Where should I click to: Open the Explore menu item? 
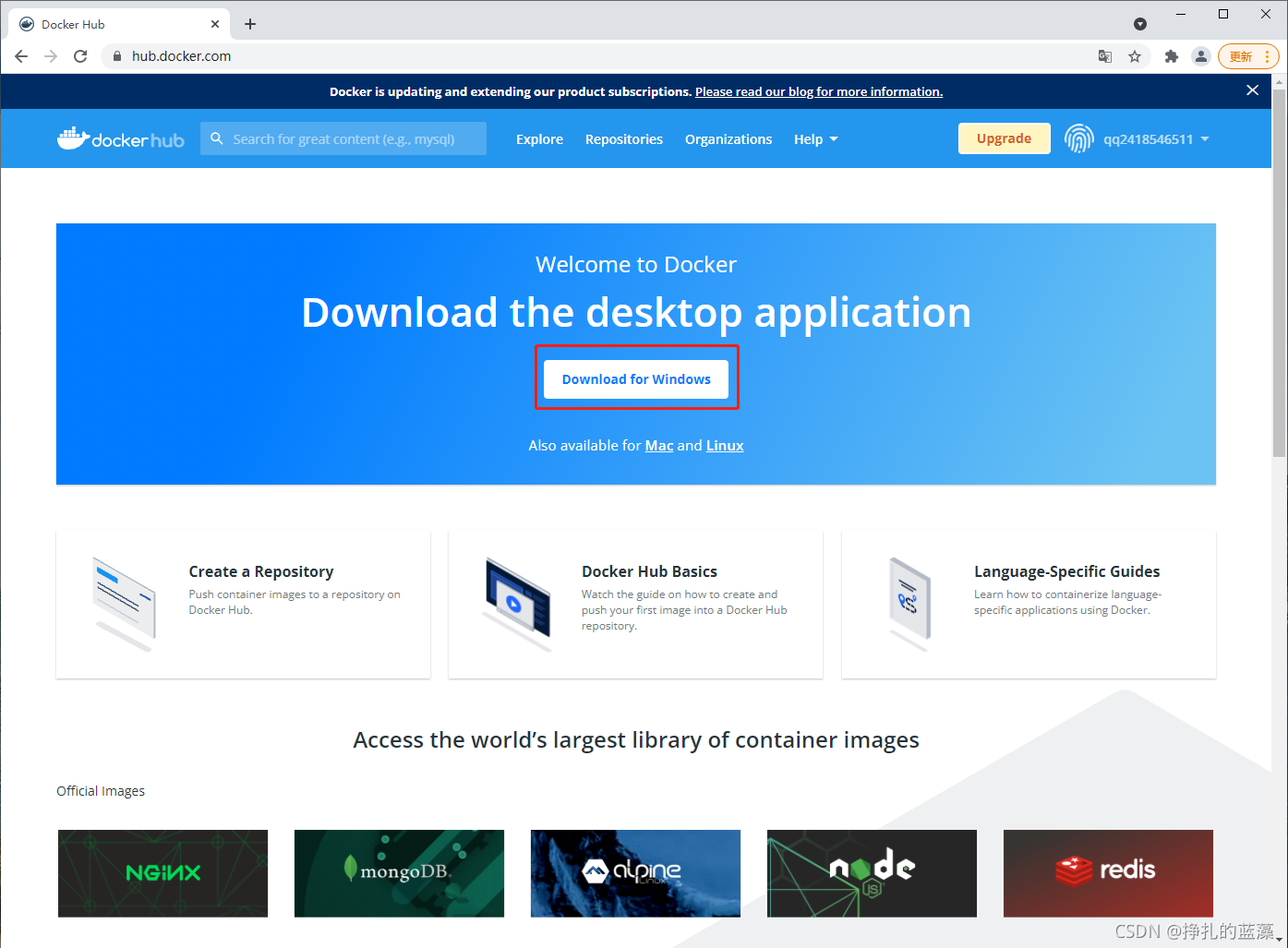click(539, 139)
